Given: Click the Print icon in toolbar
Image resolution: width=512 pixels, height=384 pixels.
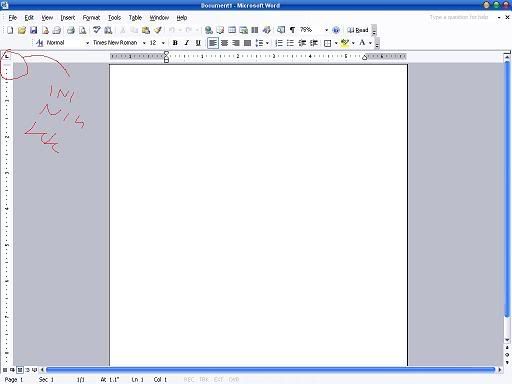Looking at the screenshot, I should point(71,30).
